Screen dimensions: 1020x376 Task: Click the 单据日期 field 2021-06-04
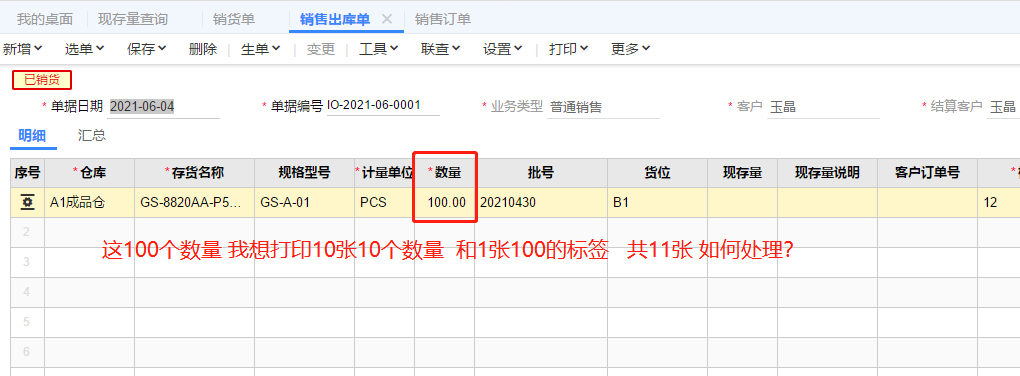[164, 107]
